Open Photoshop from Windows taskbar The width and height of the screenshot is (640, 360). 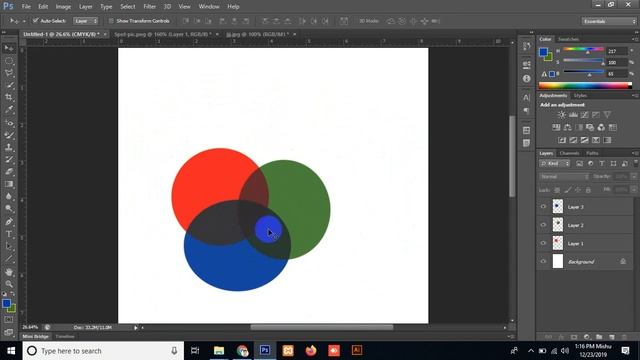pos(265,350)
